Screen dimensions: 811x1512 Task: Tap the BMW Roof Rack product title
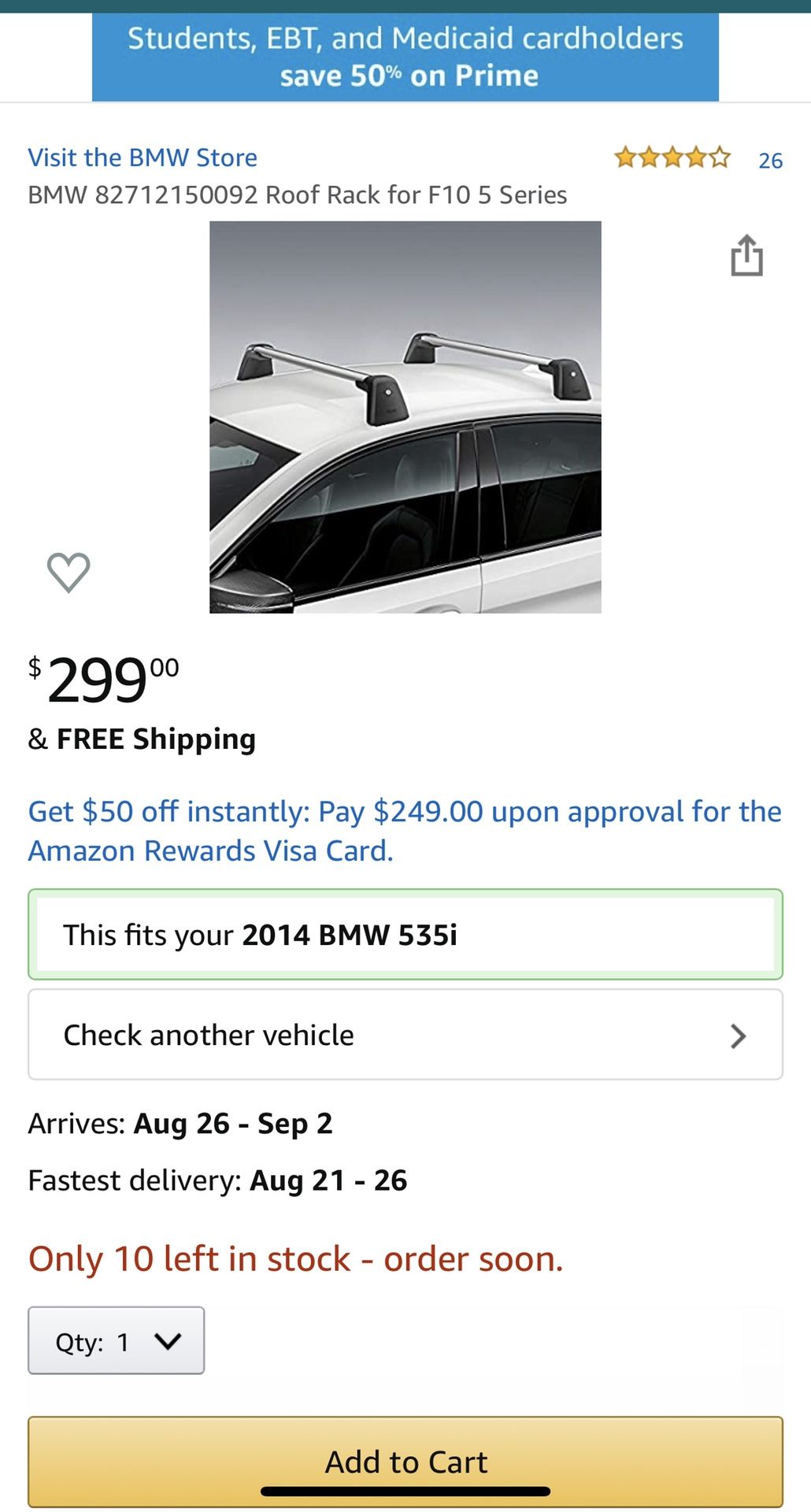(x=298, y=195)
